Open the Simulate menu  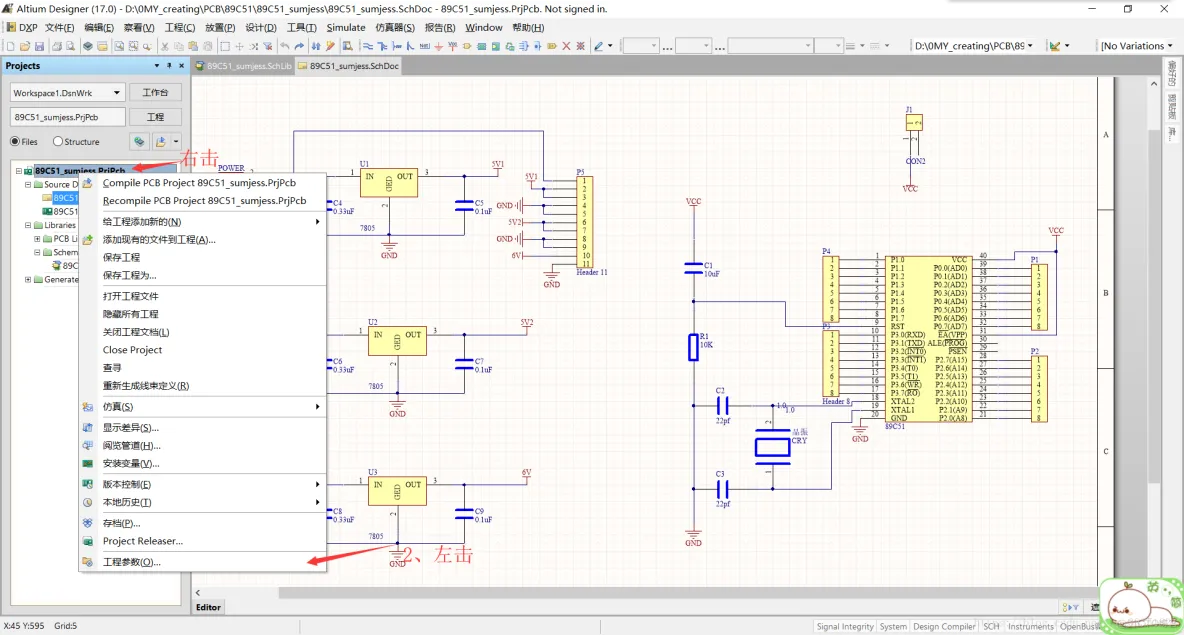click(x=346, y=27)
